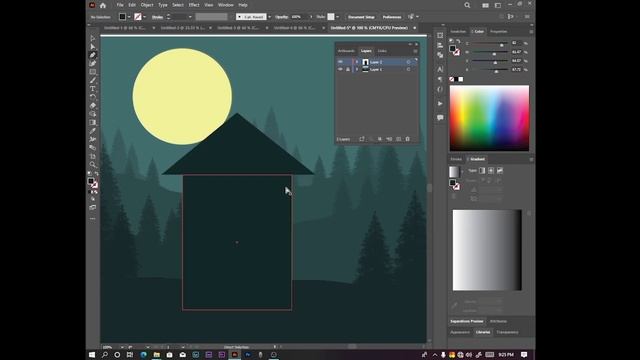Open graphic Style dropdown arrow
Viewport: 640px width, 360px height.
click(x=337, y=17)
